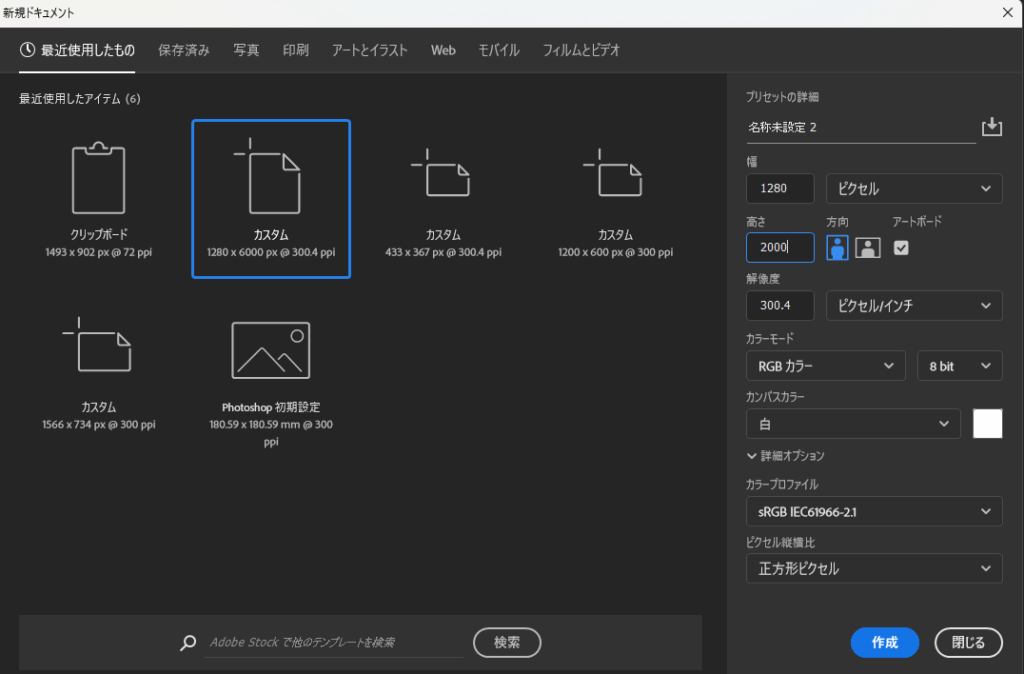Open the width unit ピクセル dropdown

point(914,188)
